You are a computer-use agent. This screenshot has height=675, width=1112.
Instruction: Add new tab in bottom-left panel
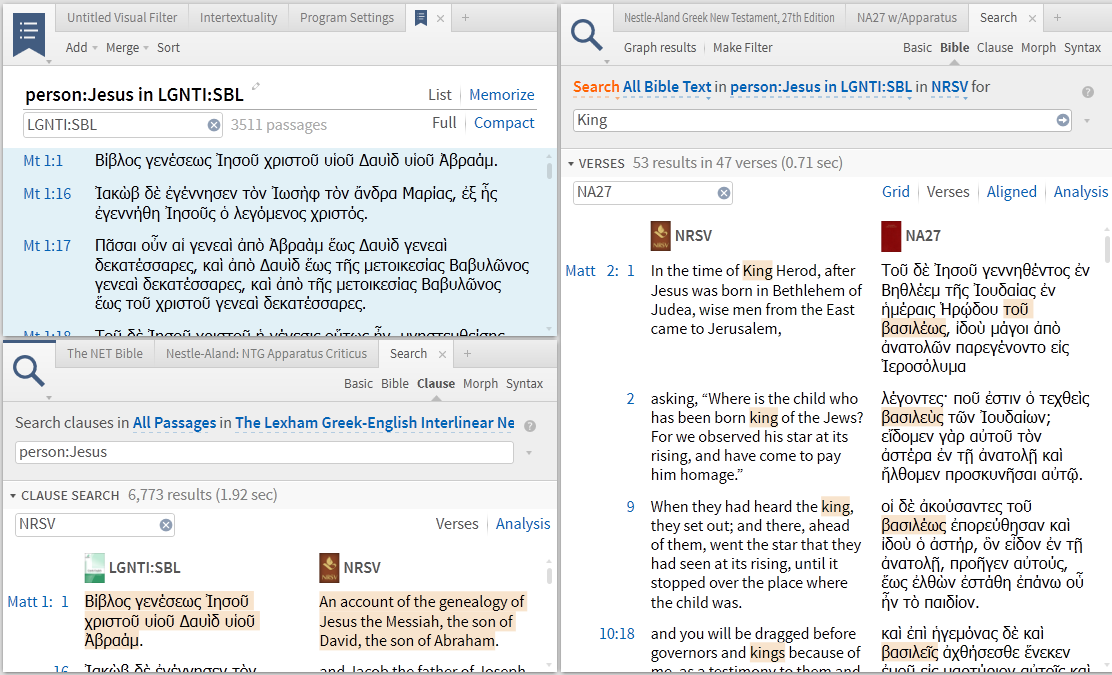pyautogui.click(x=467, y=353)
